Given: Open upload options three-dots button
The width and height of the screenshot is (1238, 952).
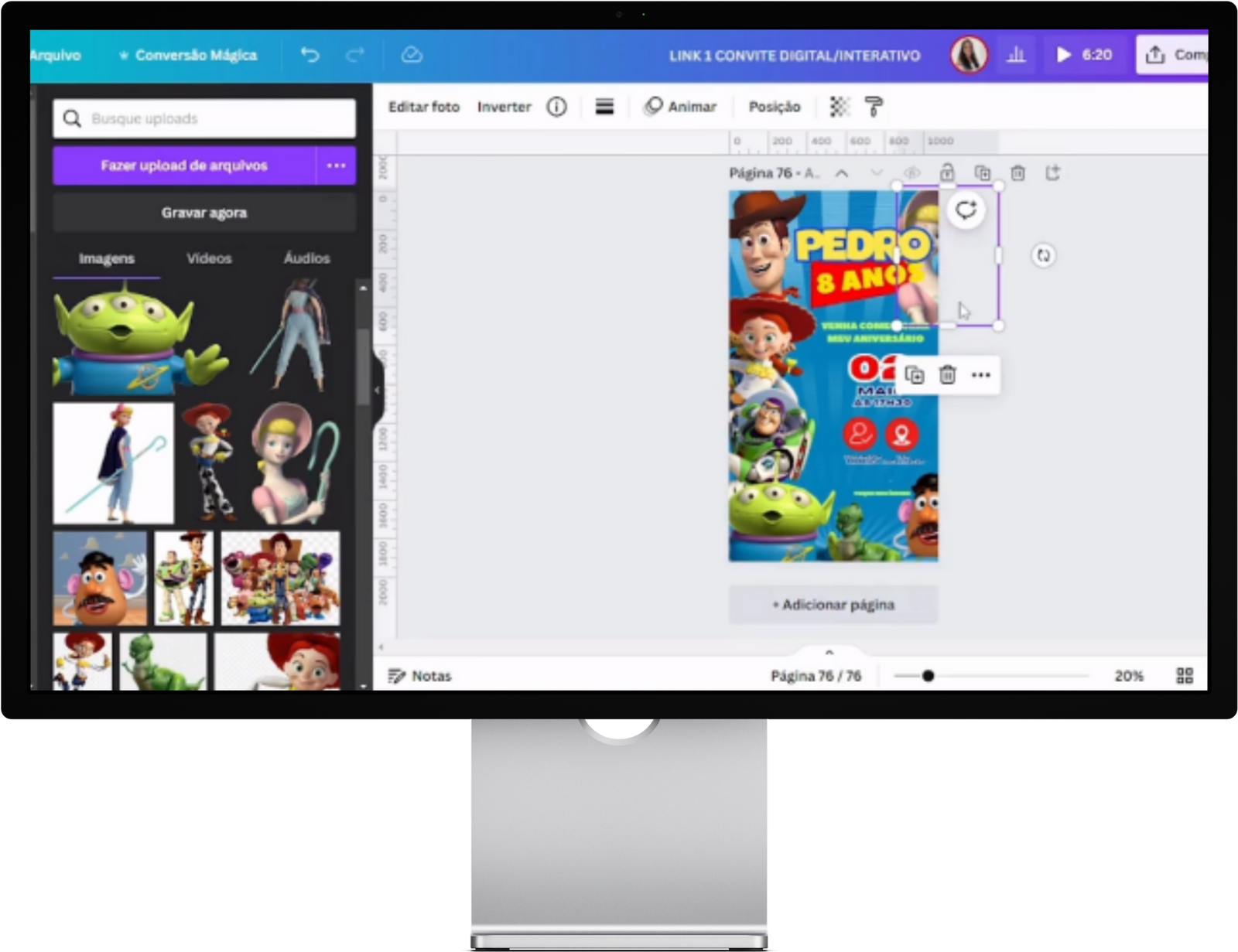Looking at the screenshot, I should pos(336,165).
